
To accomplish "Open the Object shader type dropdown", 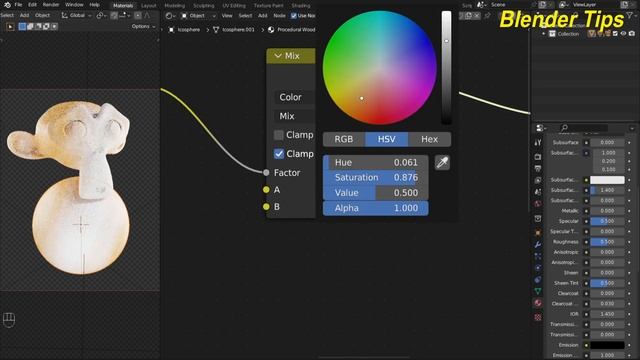I will [198, 16].
